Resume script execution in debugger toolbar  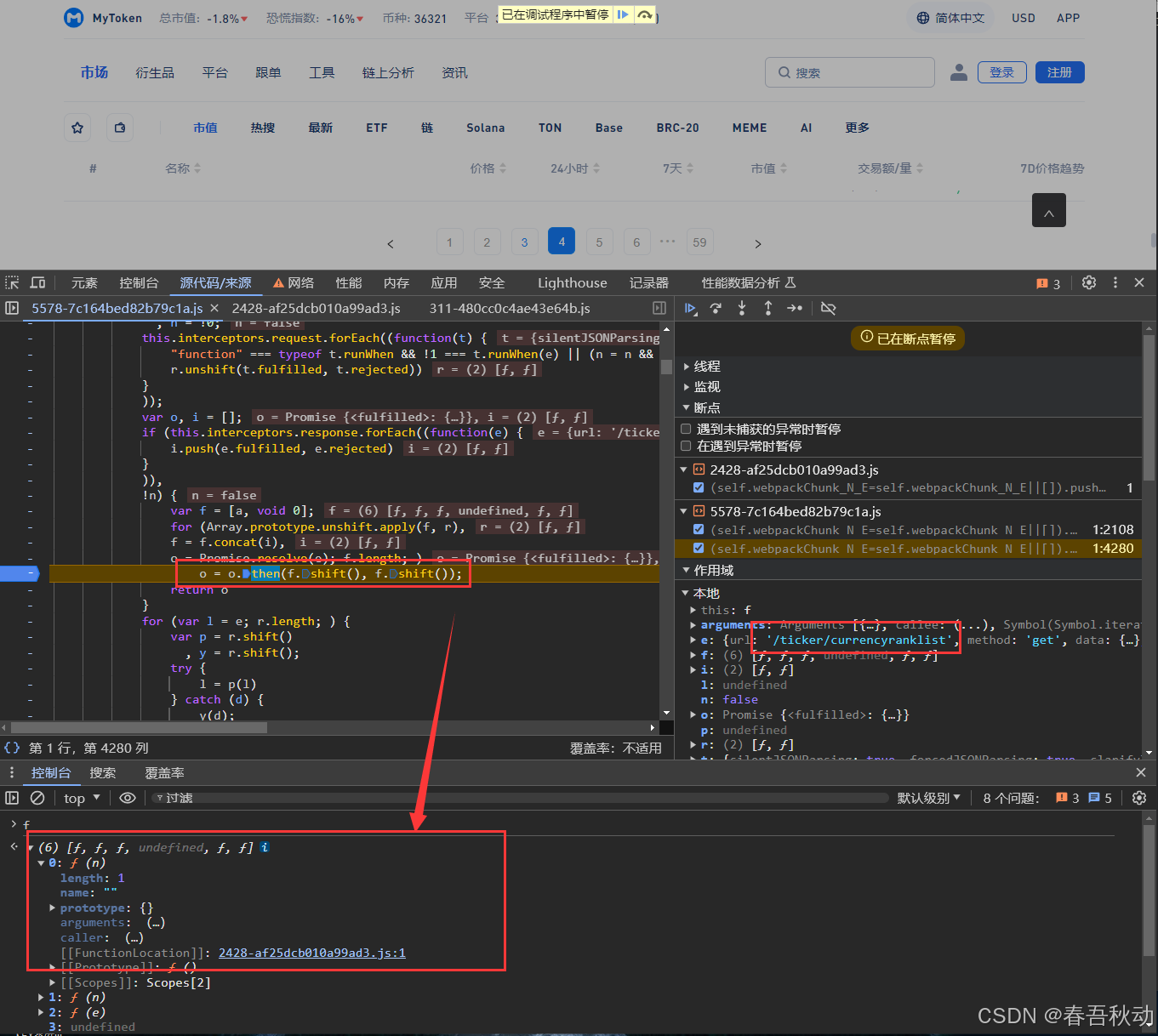click(x=691, y=308)
